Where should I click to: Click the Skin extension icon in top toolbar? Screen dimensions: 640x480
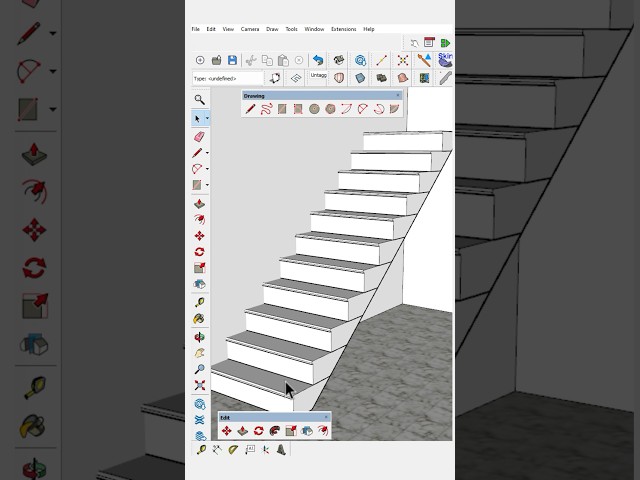tap(445, 60)
